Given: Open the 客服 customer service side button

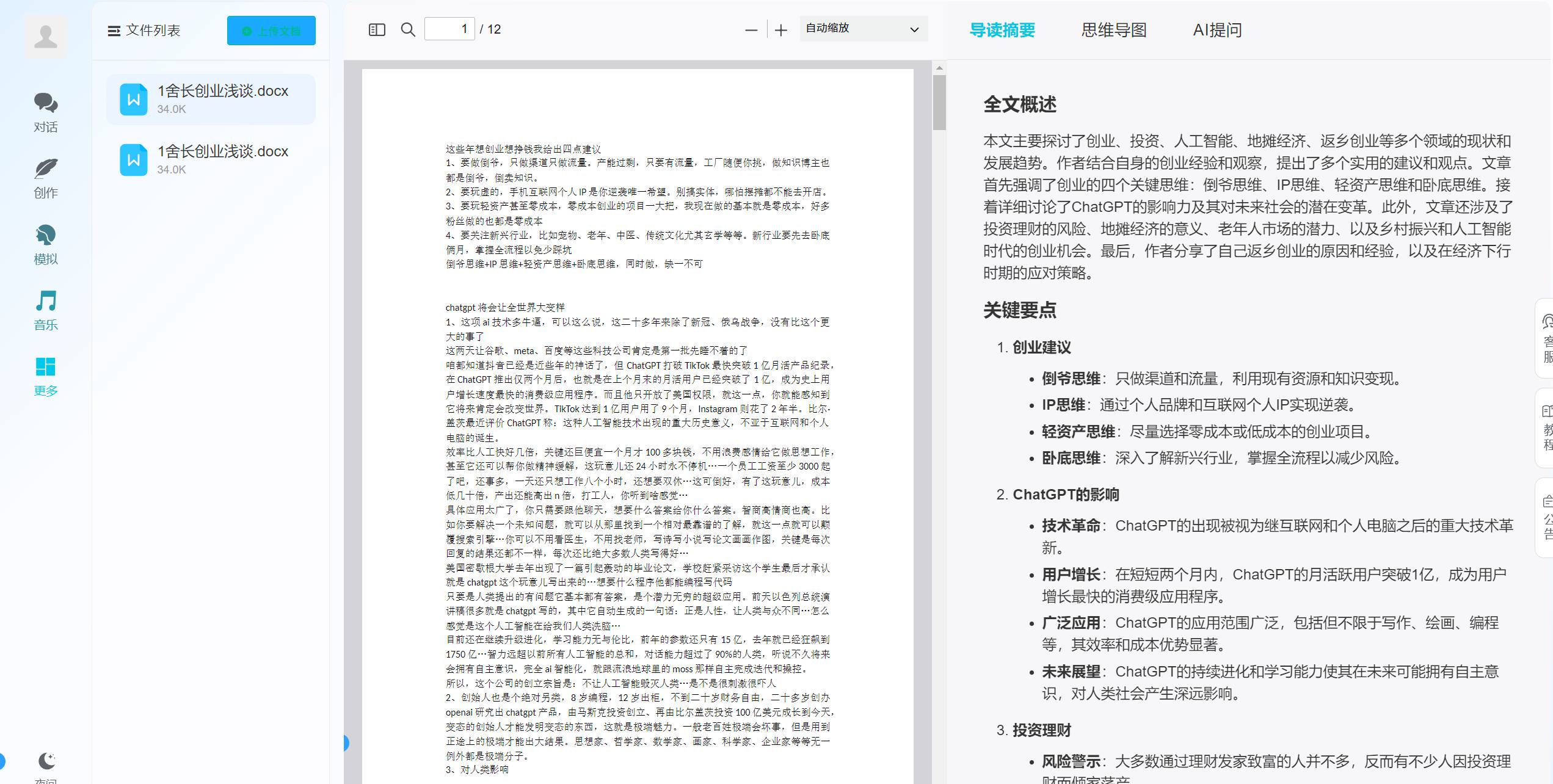Looking at the screenshot, I should [x=1546, y=339].
